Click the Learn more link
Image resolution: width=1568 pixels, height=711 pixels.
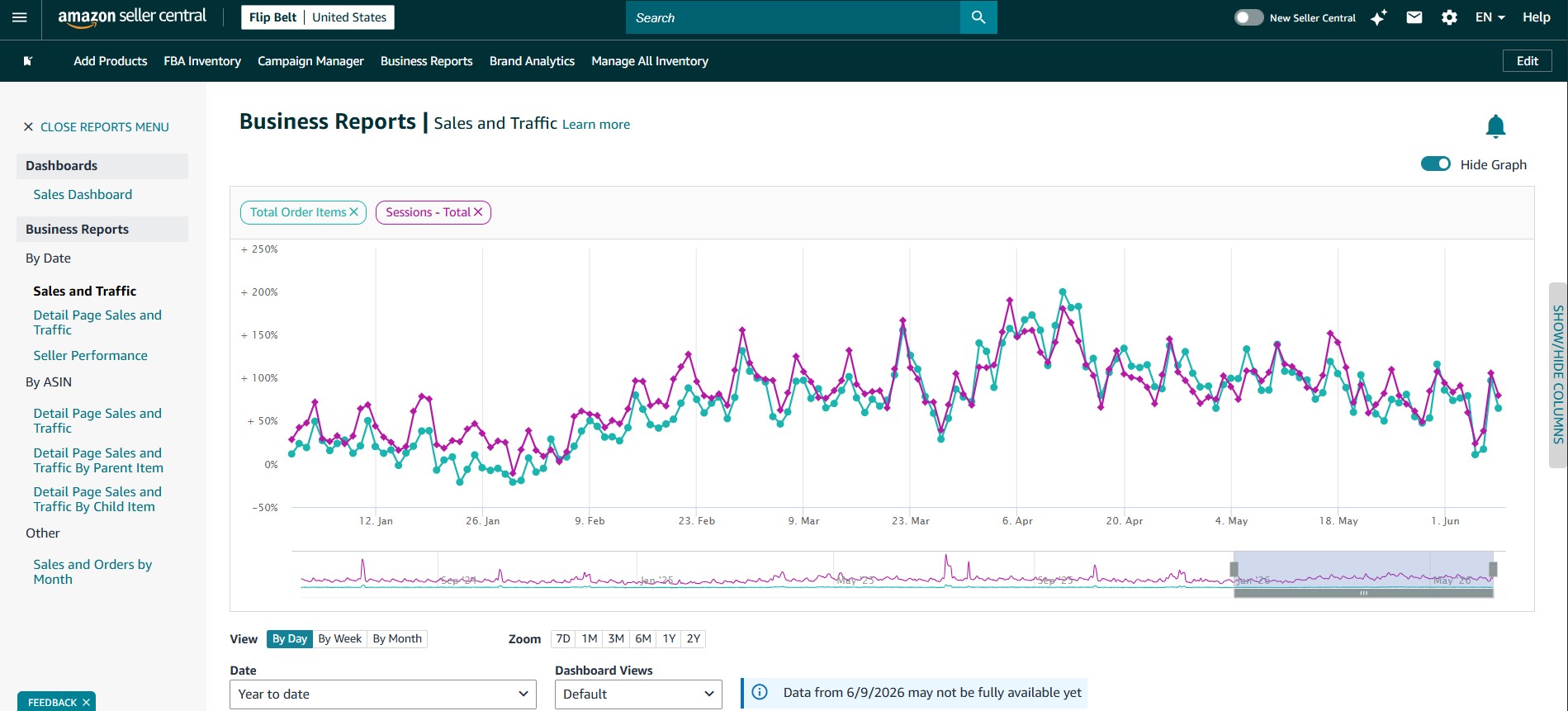point(596,124)
